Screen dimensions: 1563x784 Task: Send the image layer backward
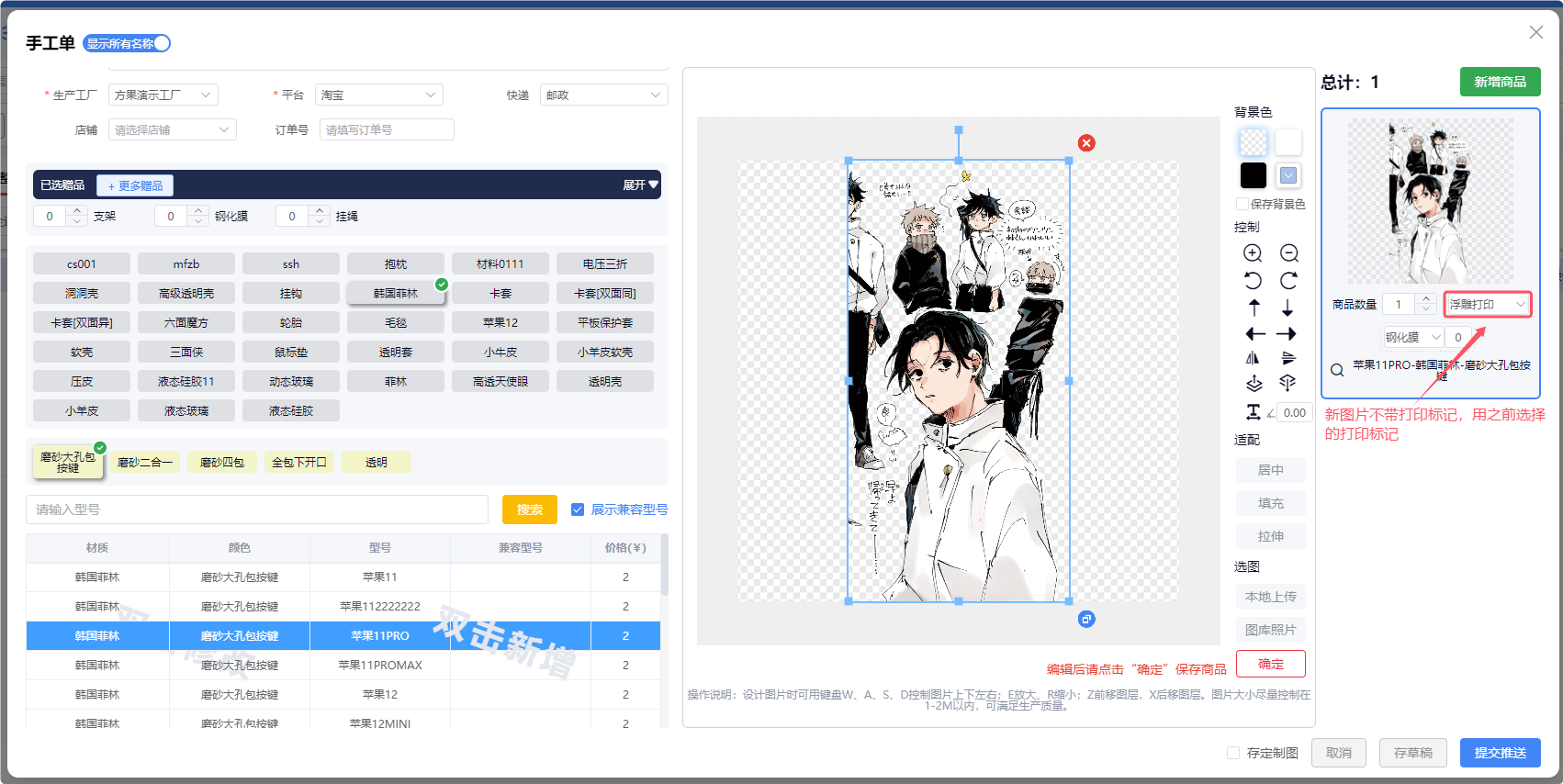point(1288,384)
